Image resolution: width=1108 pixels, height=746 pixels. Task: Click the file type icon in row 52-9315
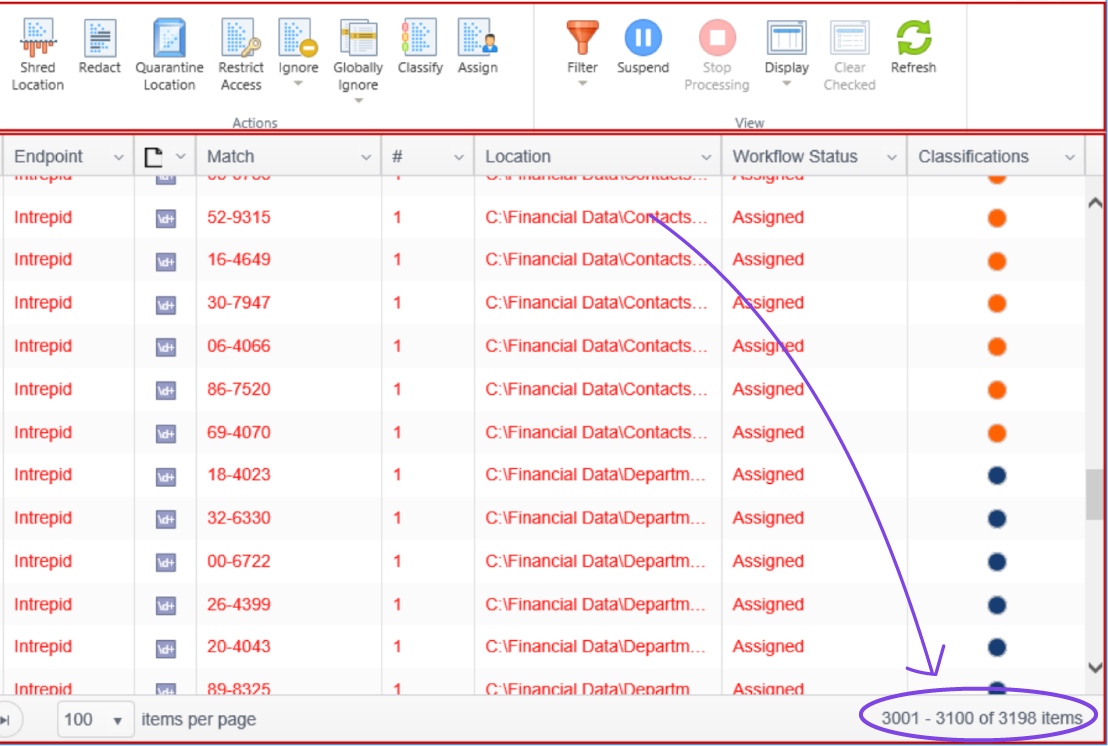click(x=165, y=218)
